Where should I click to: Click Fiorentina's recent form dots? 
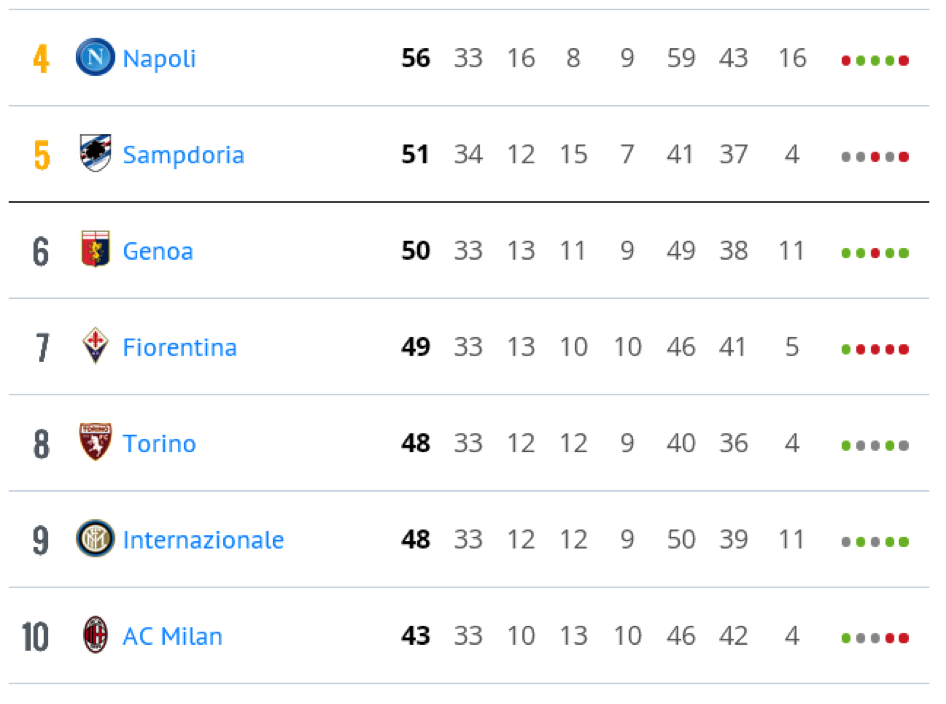point(875,349)
